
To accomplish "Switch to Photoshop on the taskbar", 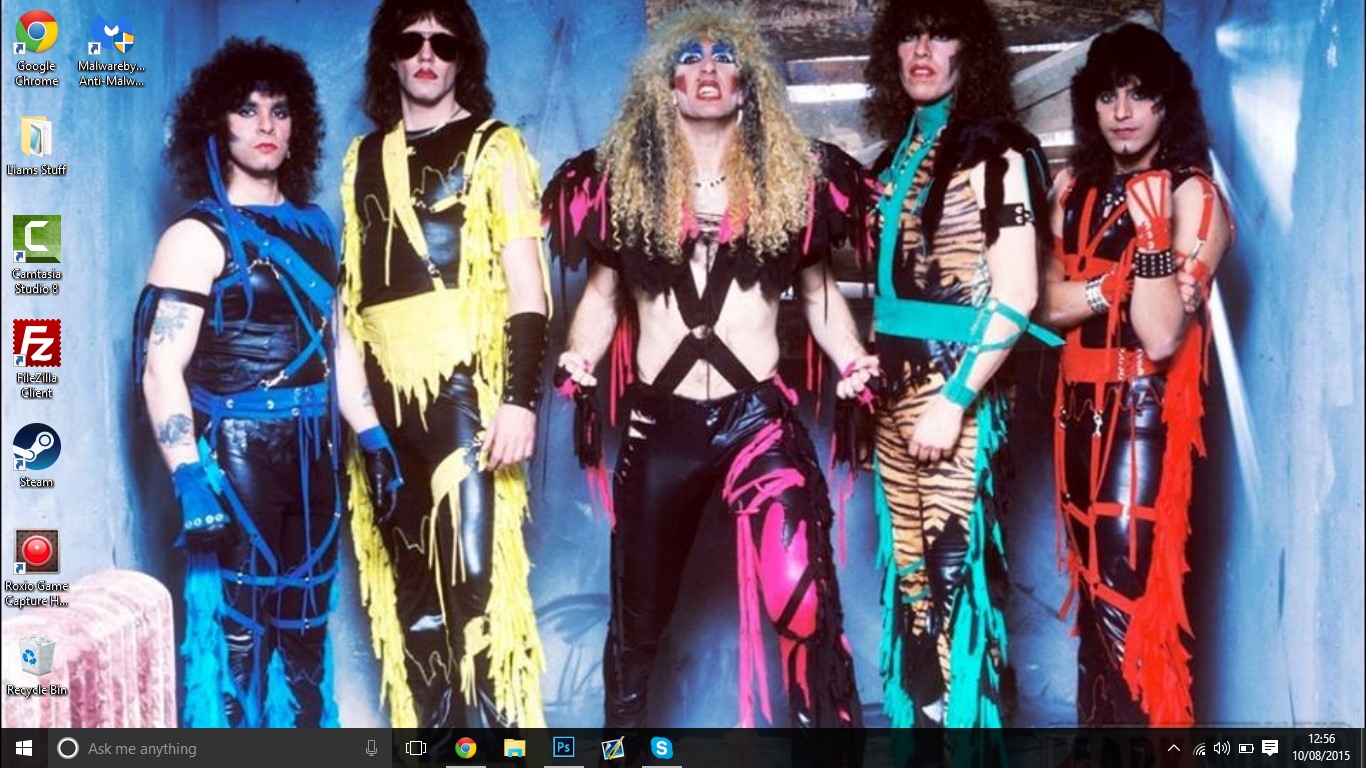I will [x=563, y=748].
